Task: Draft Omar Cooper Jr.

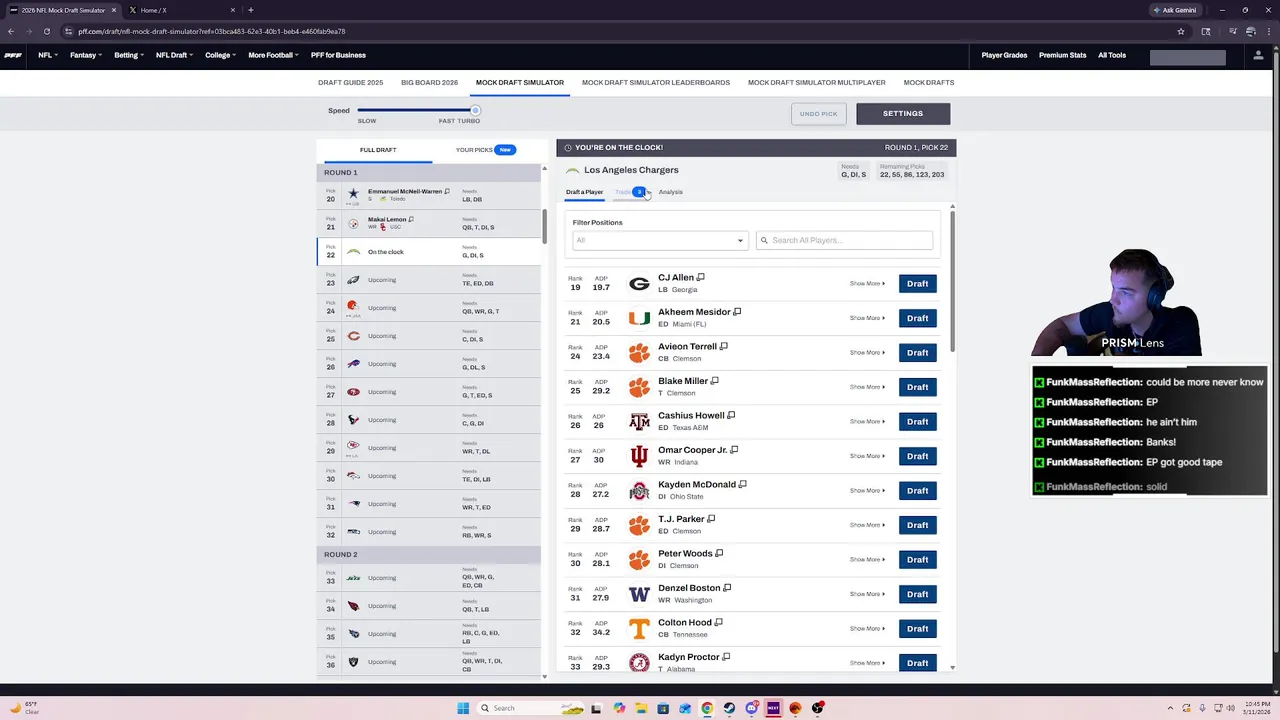Action: [918, 456]
